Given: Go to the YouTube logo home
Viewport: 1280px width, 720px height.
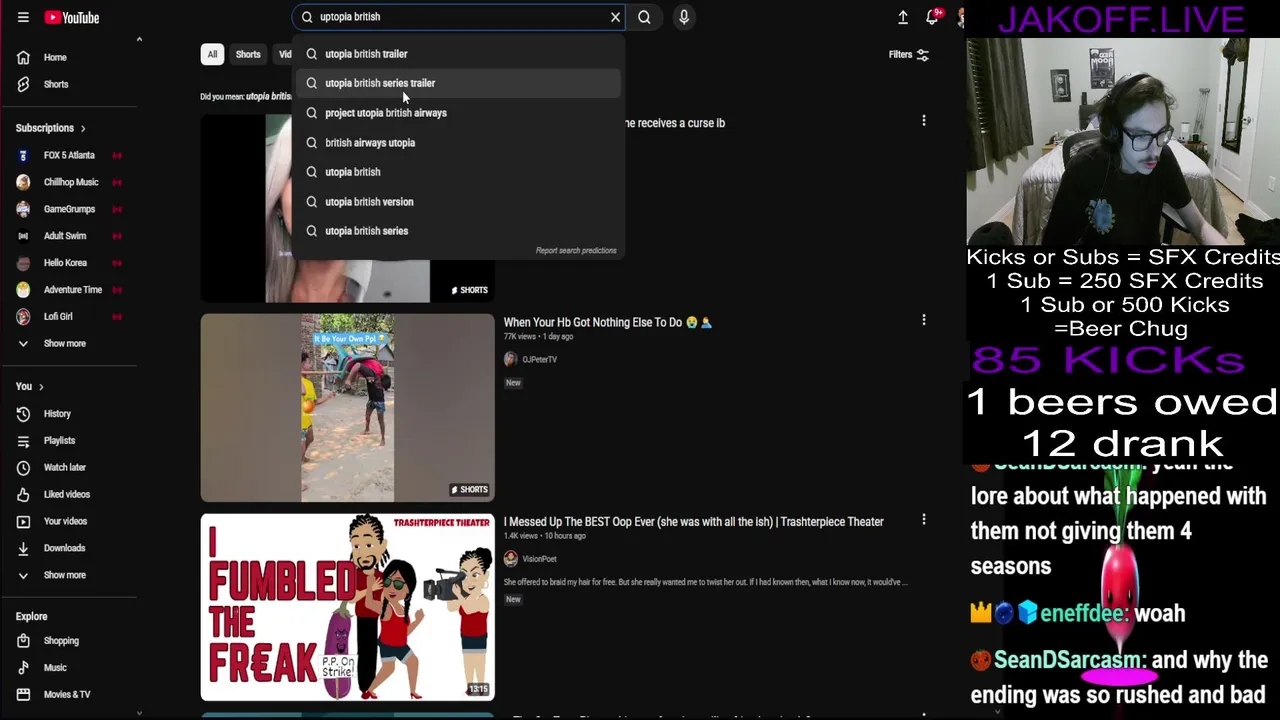Looking at the screenshot, I should (x=71, y=17).
